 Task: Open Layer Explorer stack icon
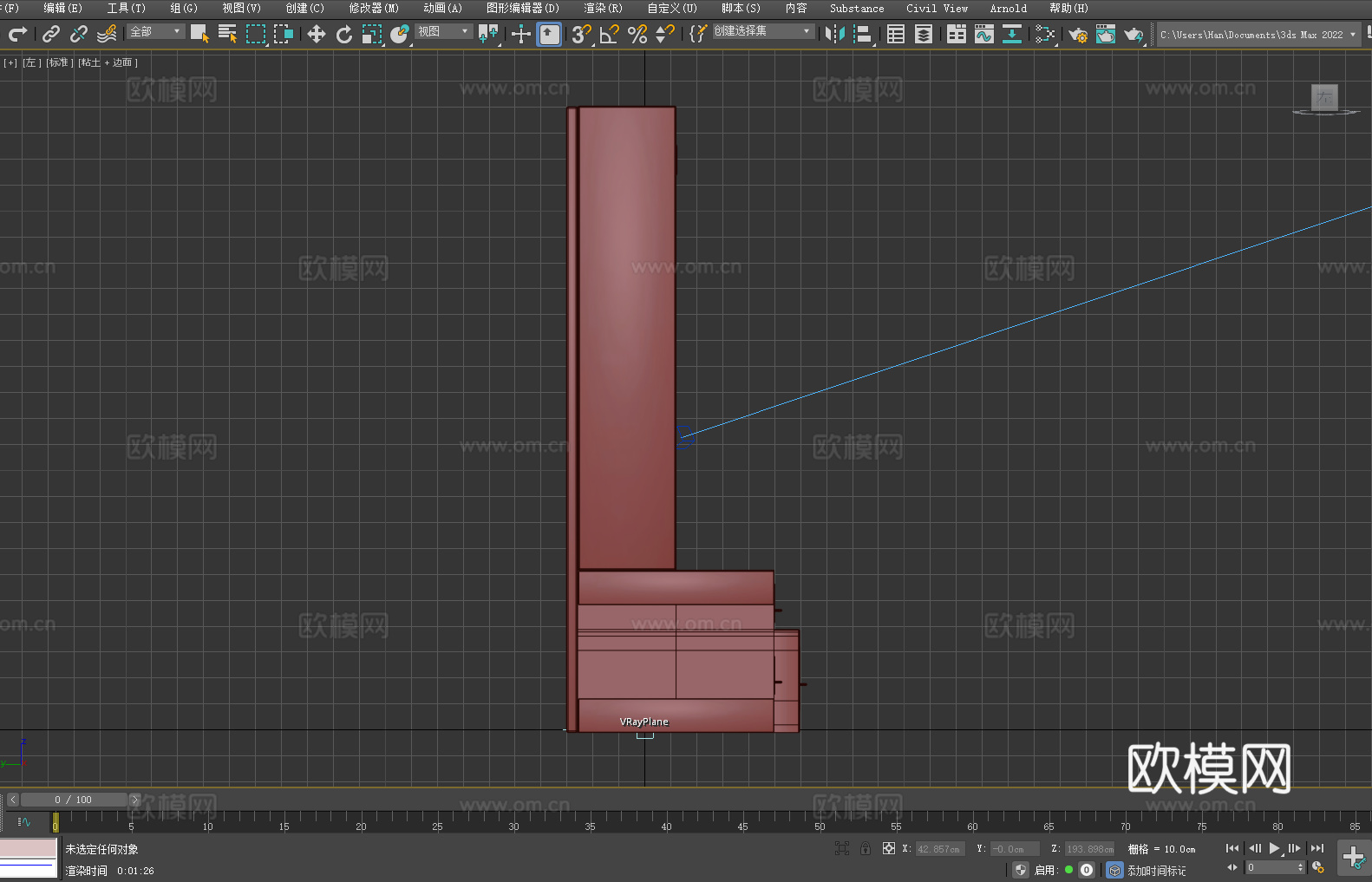point(924,34)
